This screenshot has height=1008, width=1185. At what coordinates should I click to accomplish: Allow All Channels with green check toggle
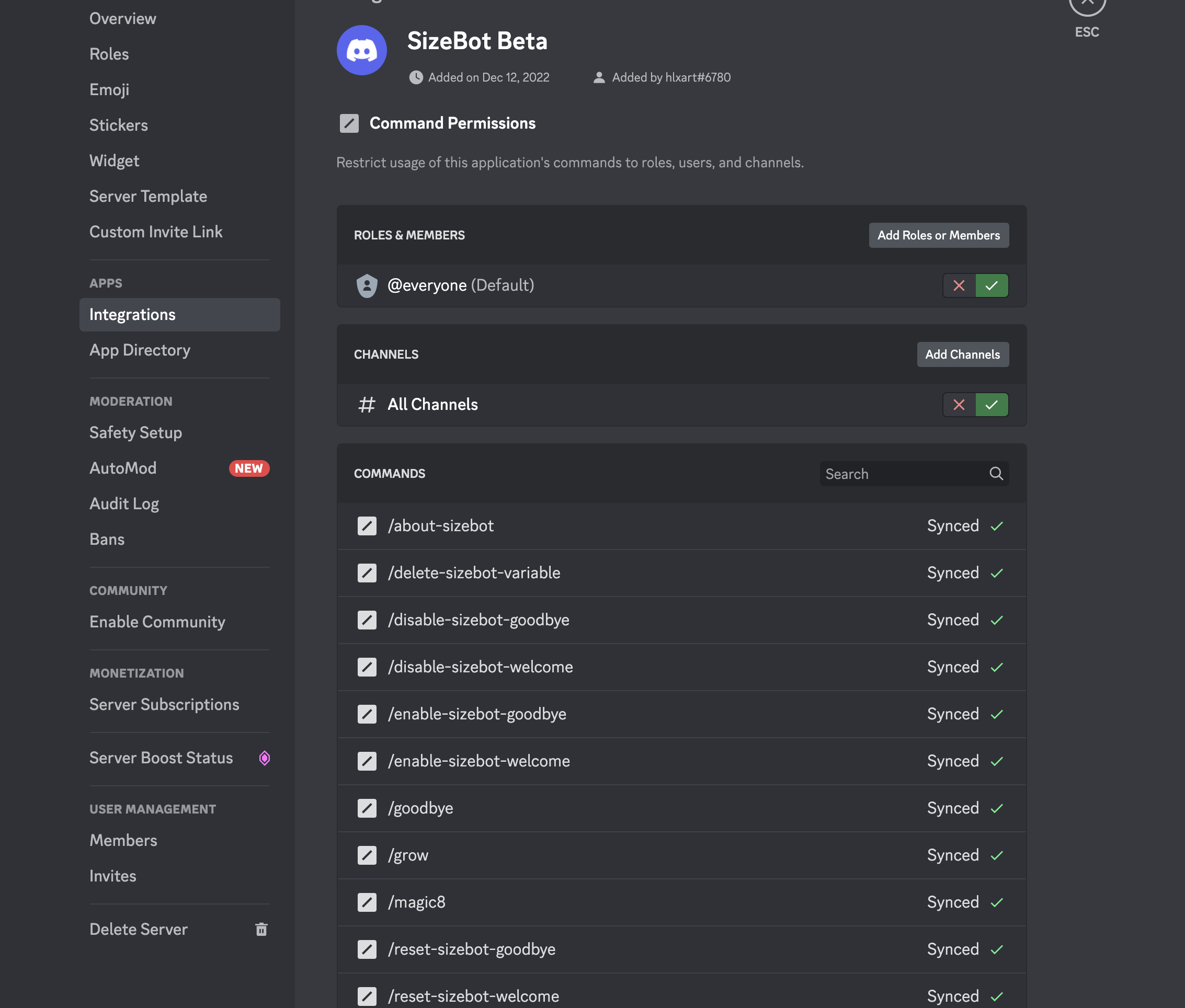992,405
